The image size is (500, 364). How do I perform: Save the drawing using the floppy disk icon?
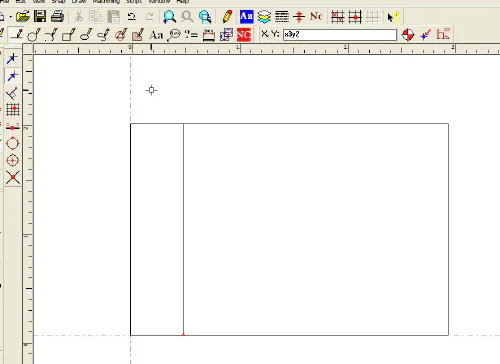pos(40,16)
